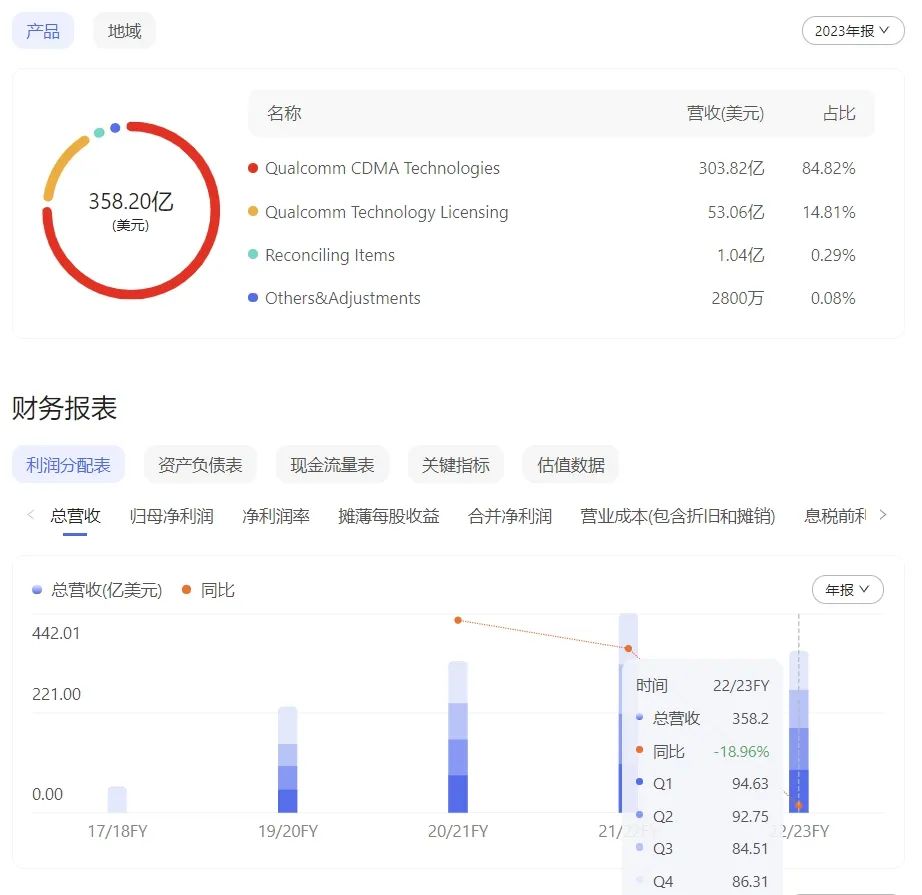
Task: Open the 2023年报 dropdown
Action: point(853,31)
